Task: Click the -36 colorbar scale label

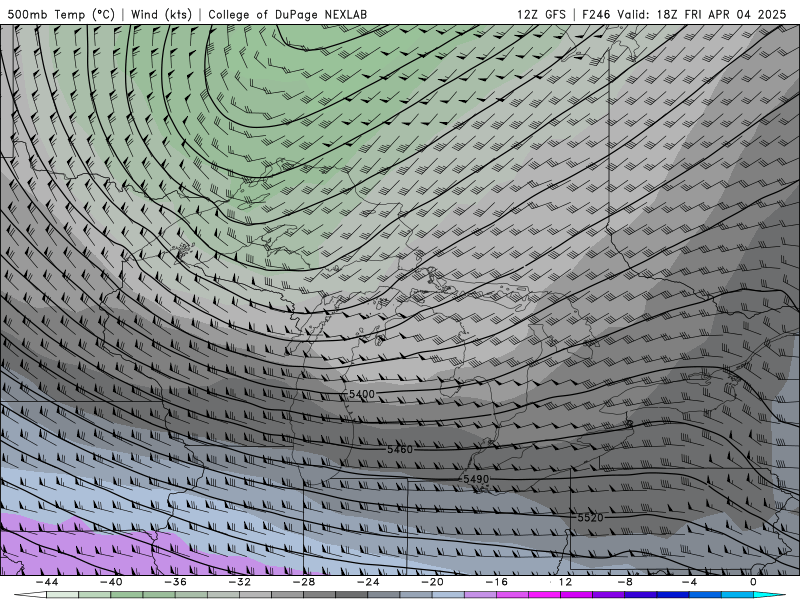Action: tap(175, 582)
